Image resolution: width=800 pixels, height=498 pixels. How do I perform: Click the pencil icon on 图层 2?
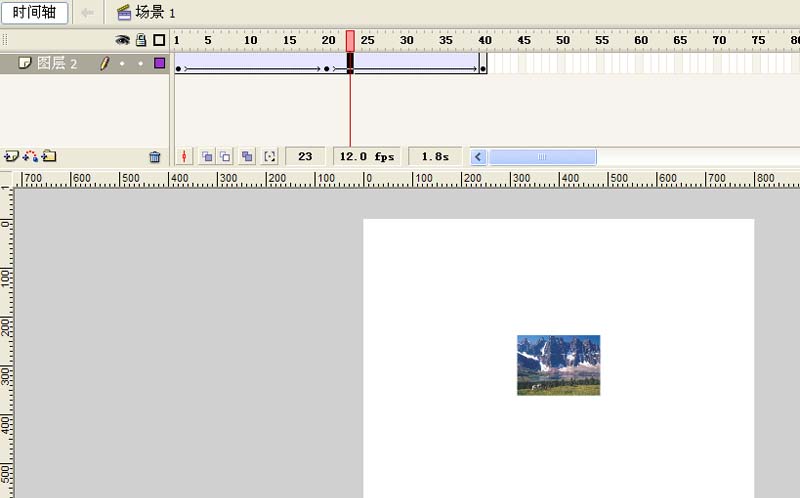pyautogui.click(x=104, y=63)
